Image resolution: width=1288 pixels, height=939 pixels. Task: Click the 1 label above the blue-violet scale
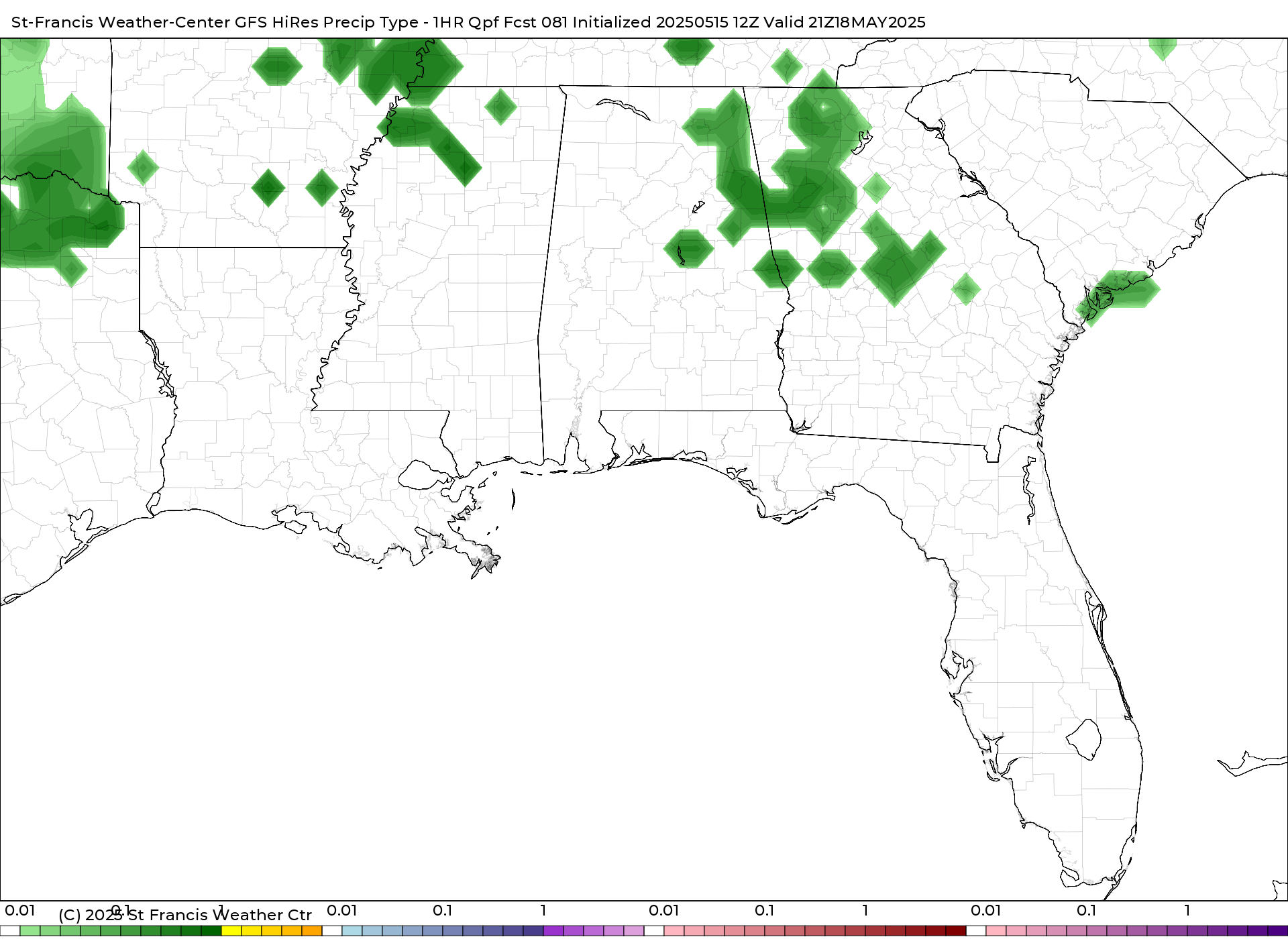(x=543, y=911)
